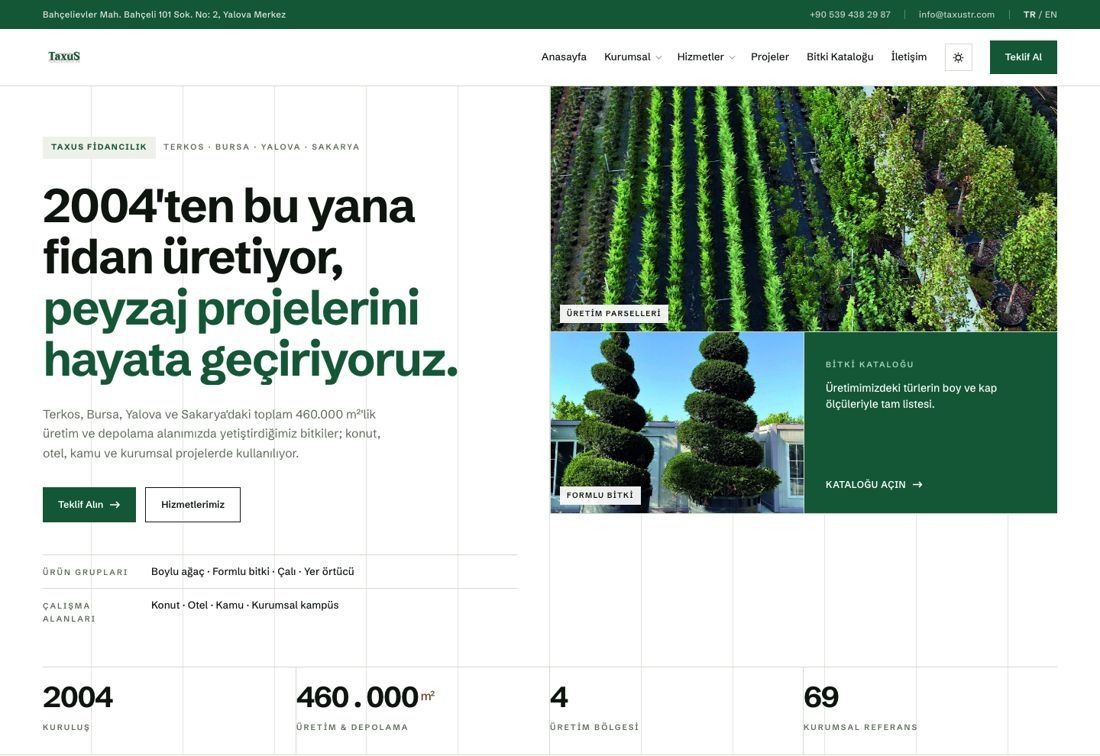1100x756 pixels.
Task: Click the 2004 Kuruluş statistic
Action: coord(77,706)
